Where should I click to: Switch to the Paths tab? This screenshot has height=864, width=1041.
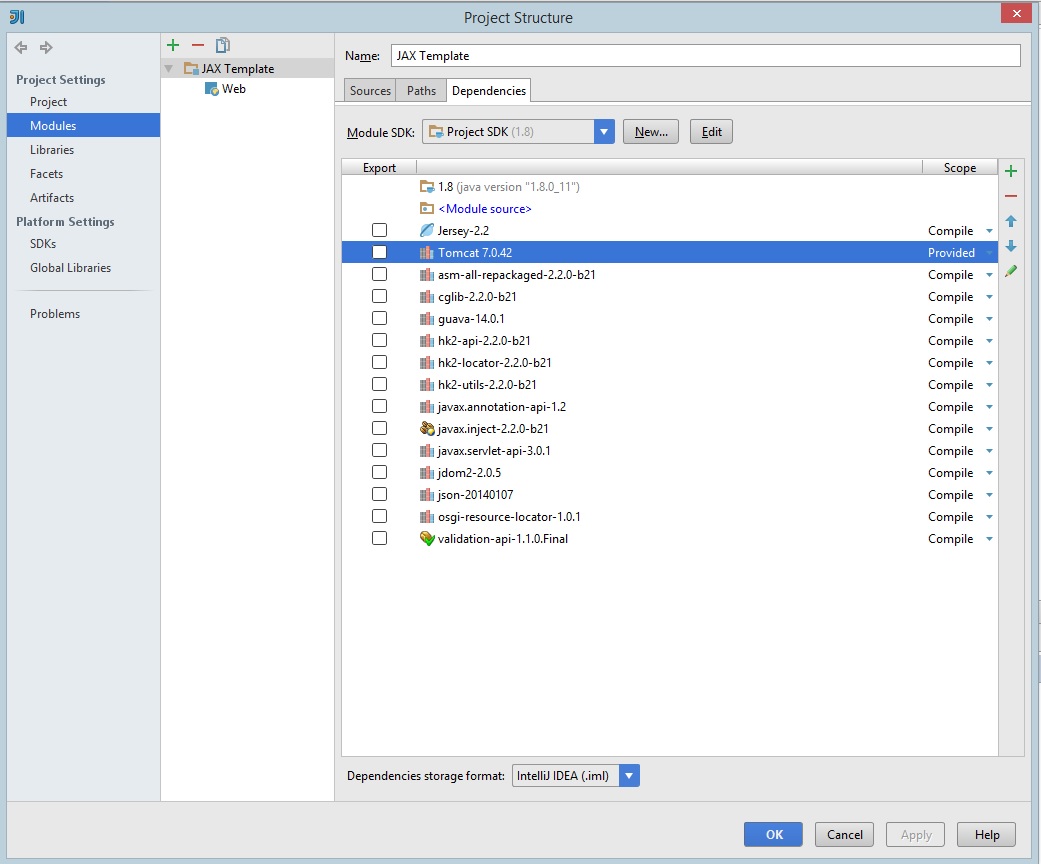click(x=421, y=90)
